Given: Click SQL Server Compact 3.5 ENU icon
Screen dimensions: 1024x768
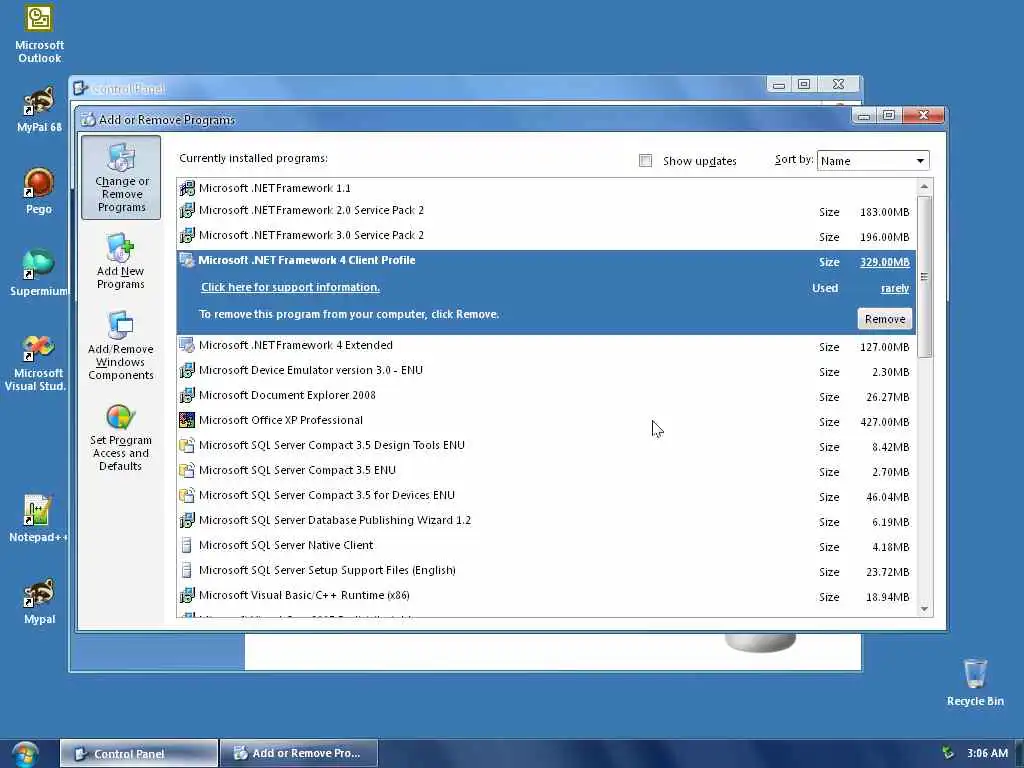Looking at the screenshot, I should pyautogui.click(x=187, y=470).
